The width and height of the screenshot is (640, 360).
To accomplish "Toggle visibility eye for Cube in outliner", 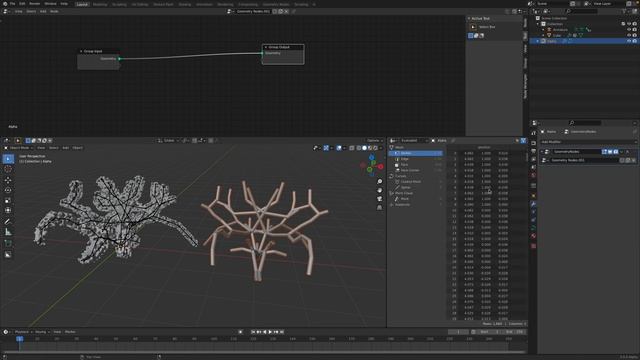I will [x=629, y=36].
